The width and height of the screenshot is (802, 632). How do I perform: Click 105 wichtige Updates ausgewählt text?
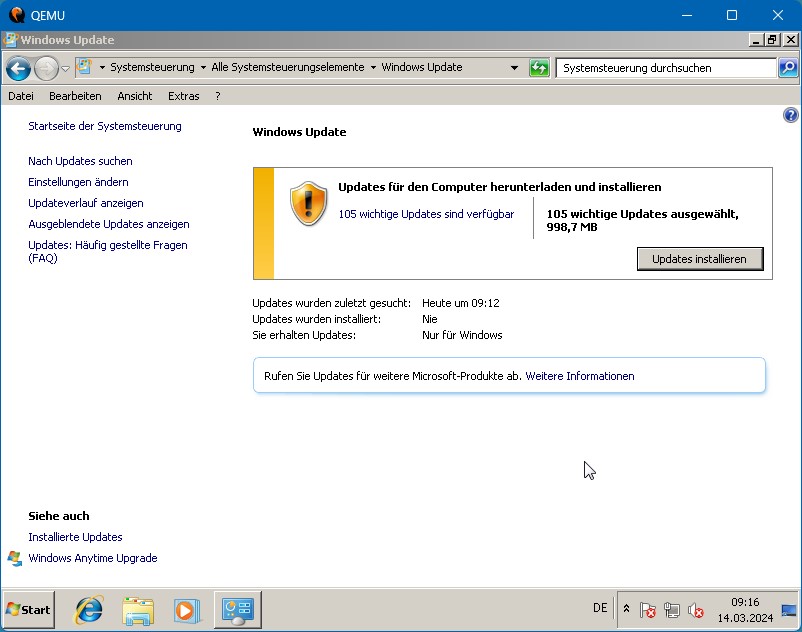point(642,220)
